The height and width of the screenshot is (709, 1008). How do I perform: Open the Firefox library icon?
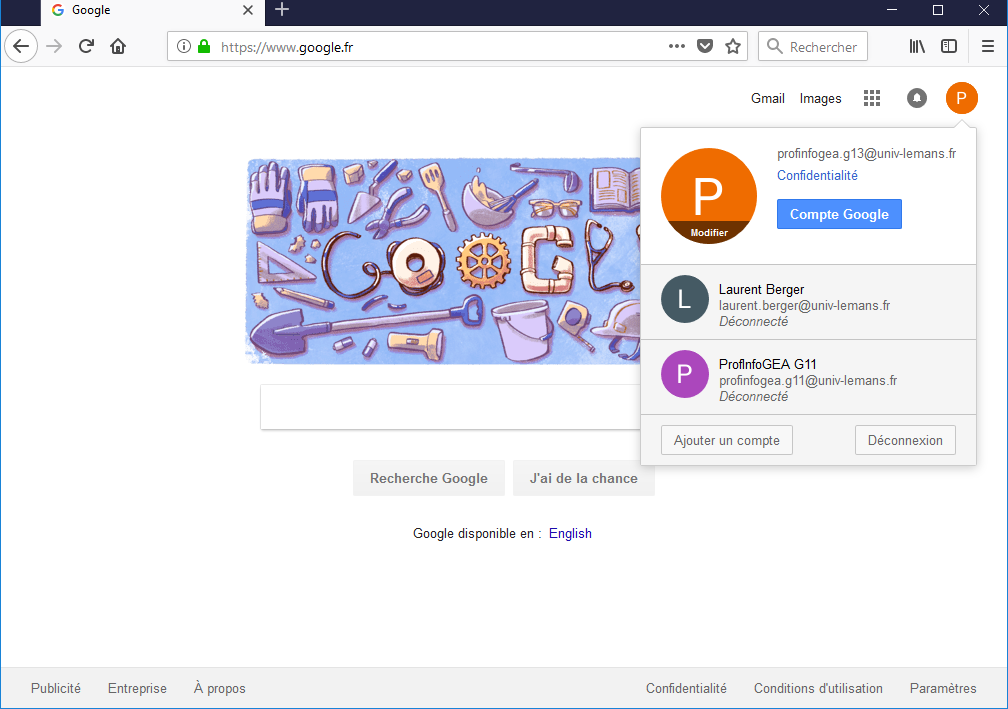pyautogui.click(x=917, y=46)
